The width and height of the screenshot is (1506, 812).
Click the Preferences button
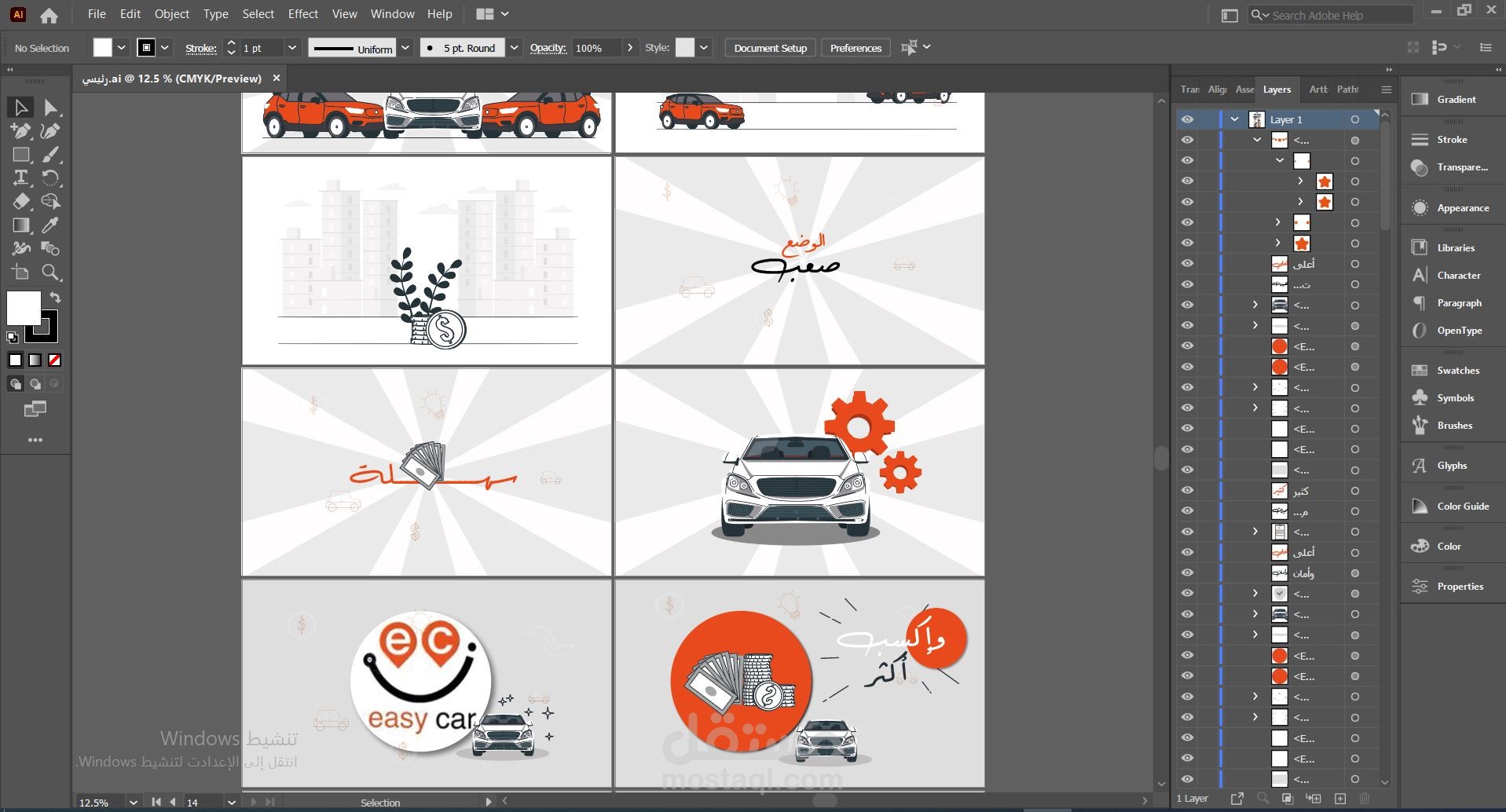pos(856,48)
